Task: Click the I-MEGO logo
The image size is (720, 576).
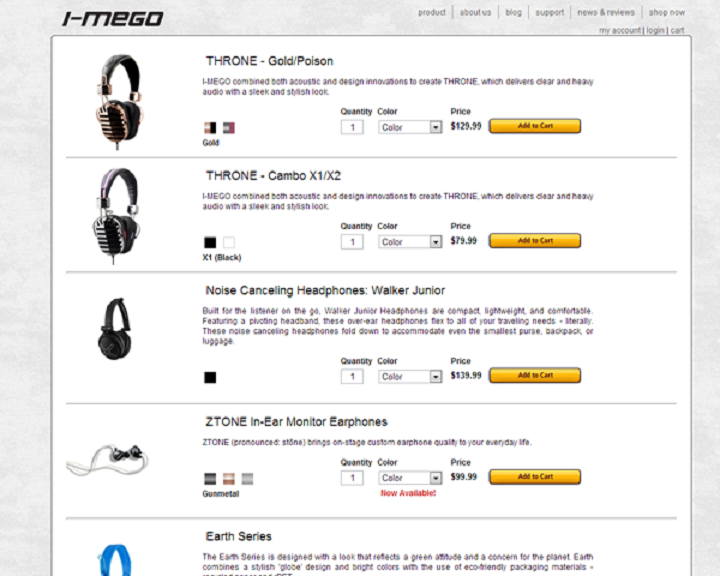Action: [112, 18]
